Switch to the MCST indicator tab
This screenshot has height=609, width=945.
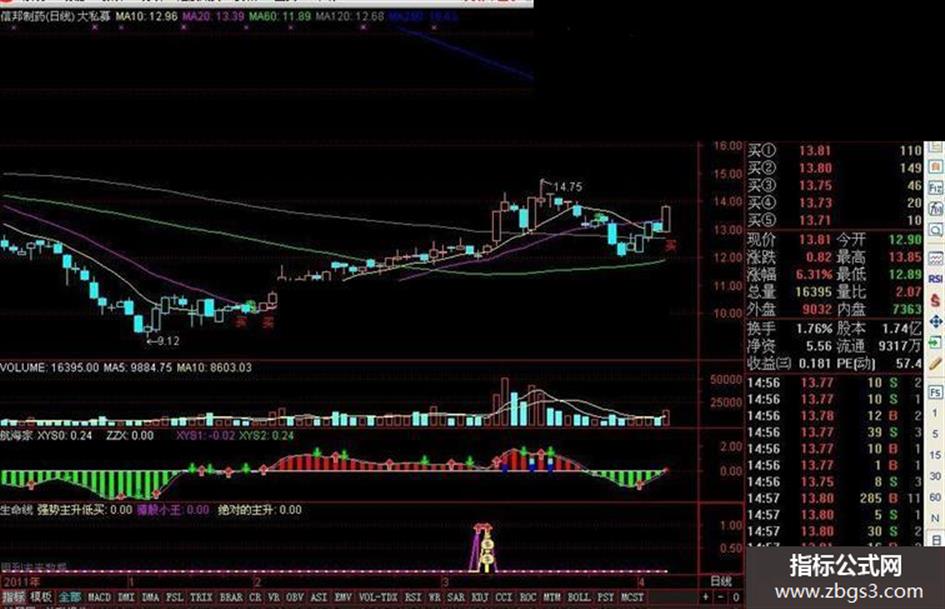pos(632,597)
